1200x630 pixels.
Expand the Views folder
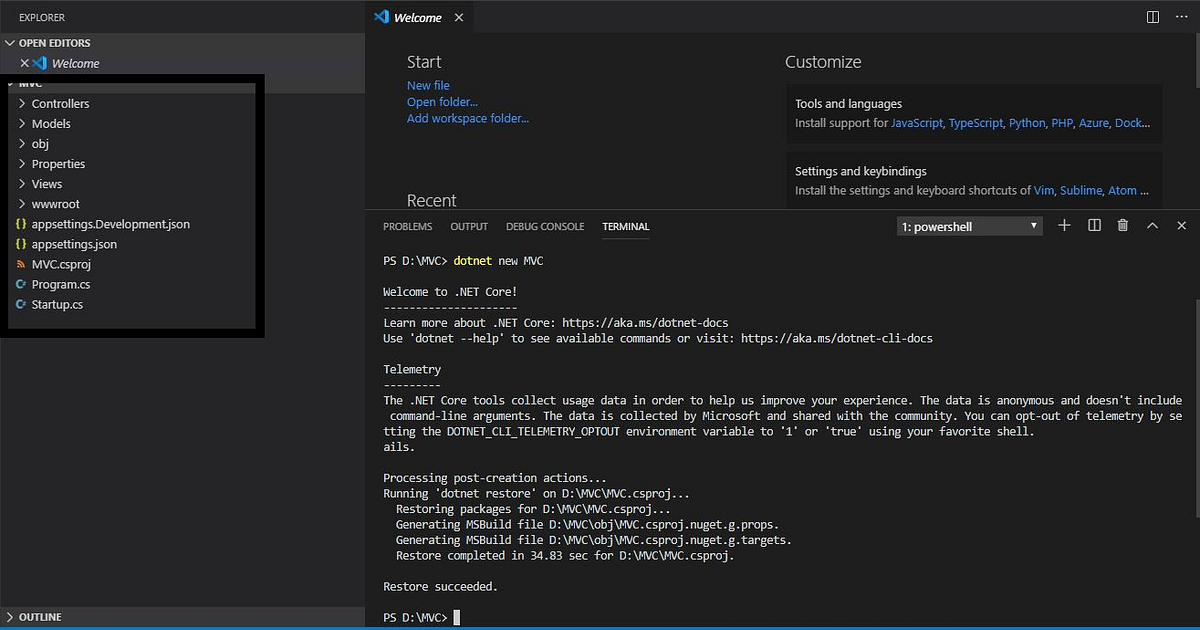point(47,184)
